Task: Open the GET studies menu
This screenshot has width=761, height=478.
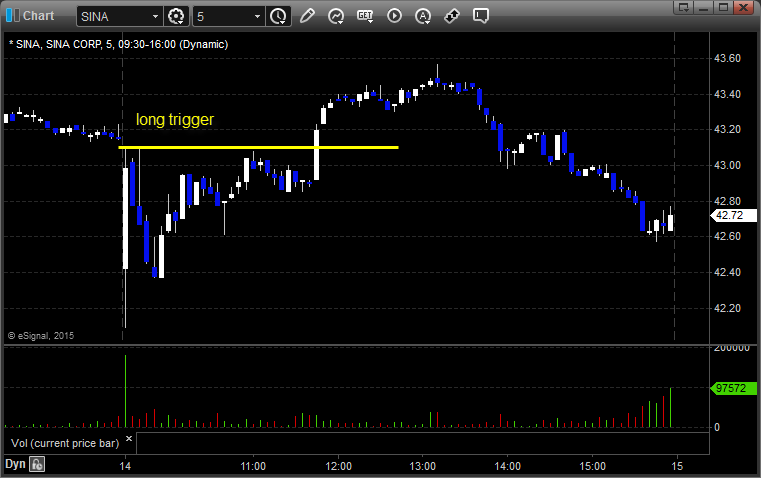Action: click(365, 16)
